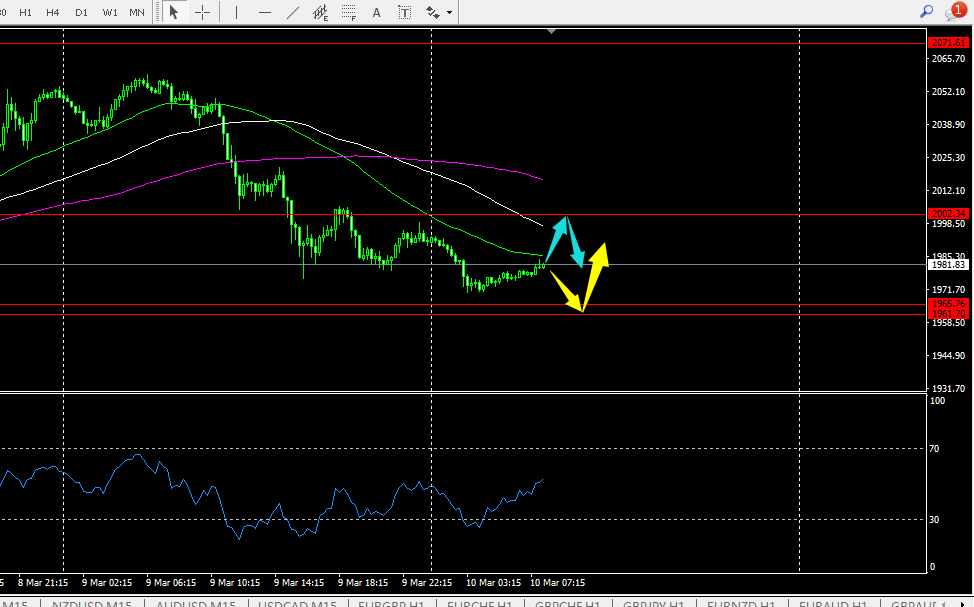
Task: Pick the Vertical Line drawing tool
Action: click(x=236, y=12)
